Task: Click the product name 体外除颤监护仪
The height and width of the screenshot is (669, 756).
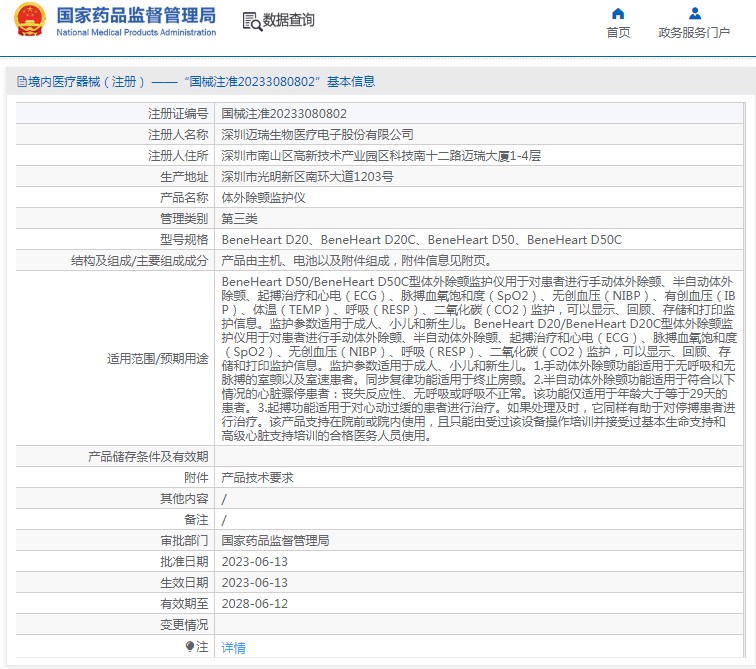Action: pyautogui.click(x=263, y=198)
